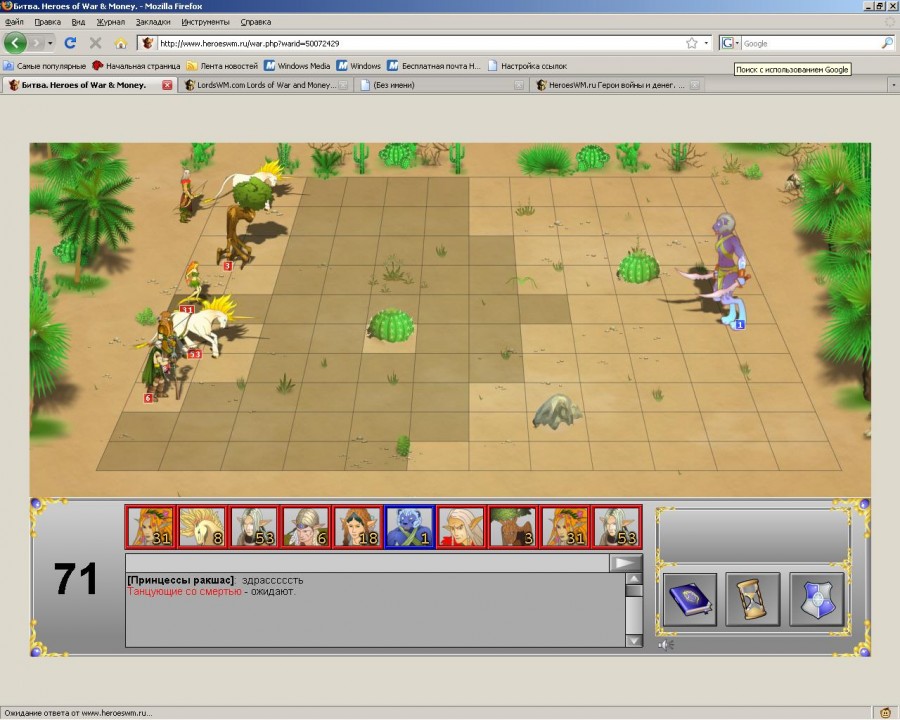Open the Windows Media bookmark
Screen dimensions: 900x720
pyautogui.click(x=297, y=66)
